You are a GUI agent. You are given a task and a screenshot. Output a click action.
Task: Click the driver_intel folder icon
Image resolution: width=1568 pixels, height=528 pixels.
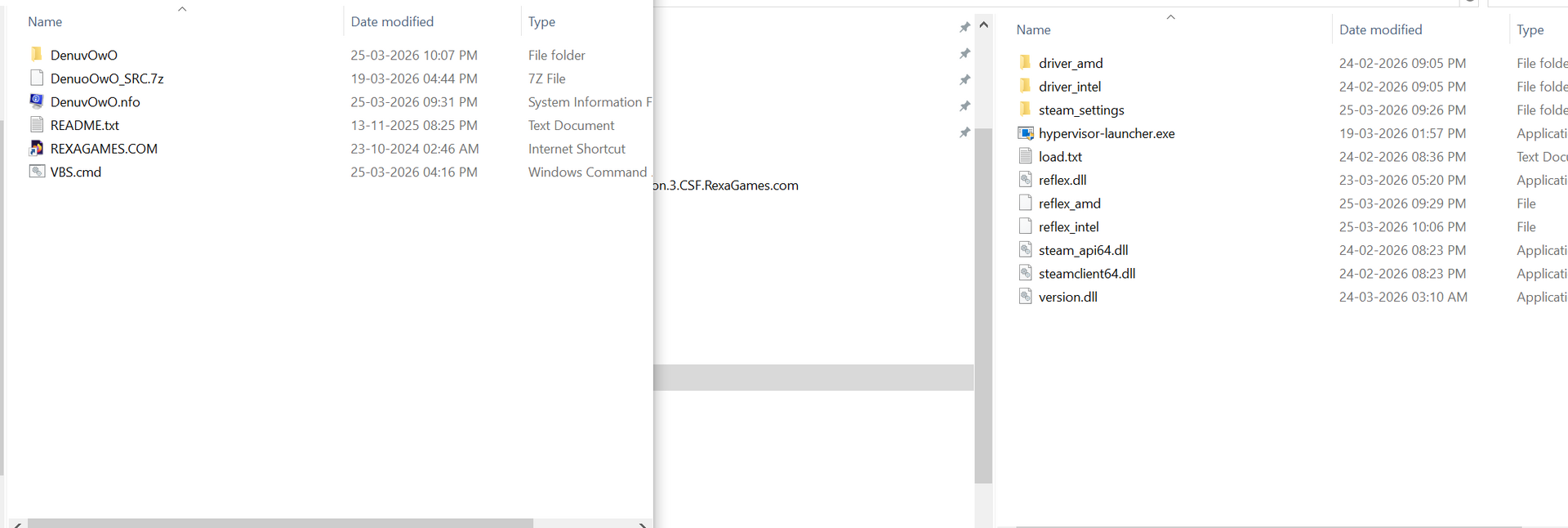tap(1025, 86)
